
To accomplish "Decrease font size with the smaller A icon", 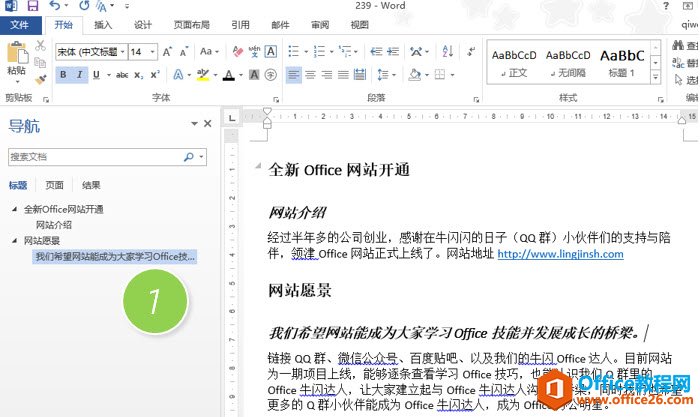I will point(184,52).
